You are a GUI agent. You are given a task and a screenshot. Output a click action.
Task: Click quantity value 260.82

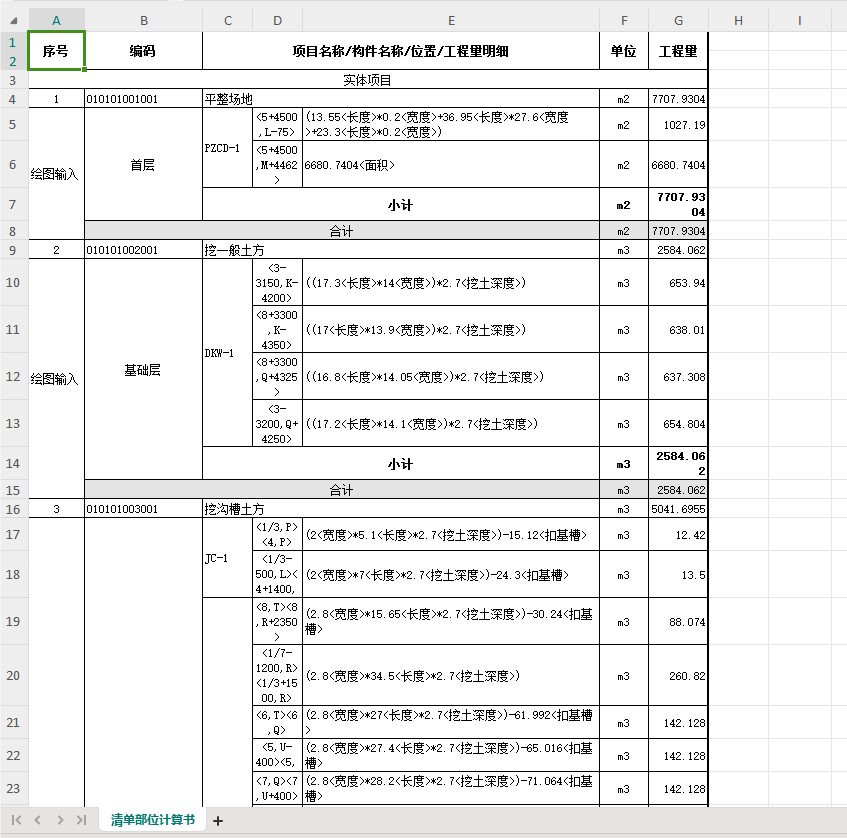(678, 675)
